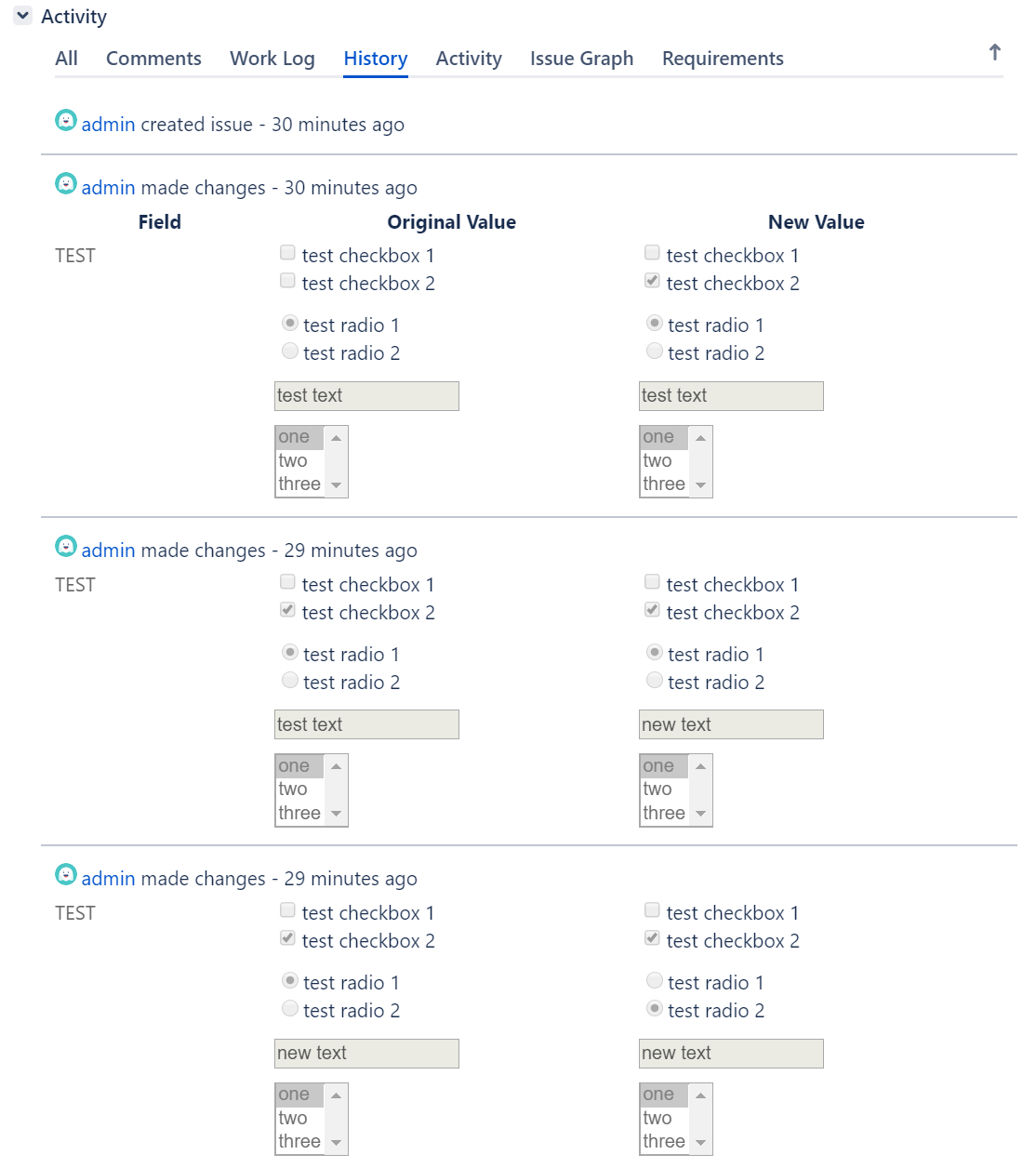Viewport: 1036px width, 1168px height.
Task: Click admin avatar beside created issue
Action: click(x=66, y=120)
